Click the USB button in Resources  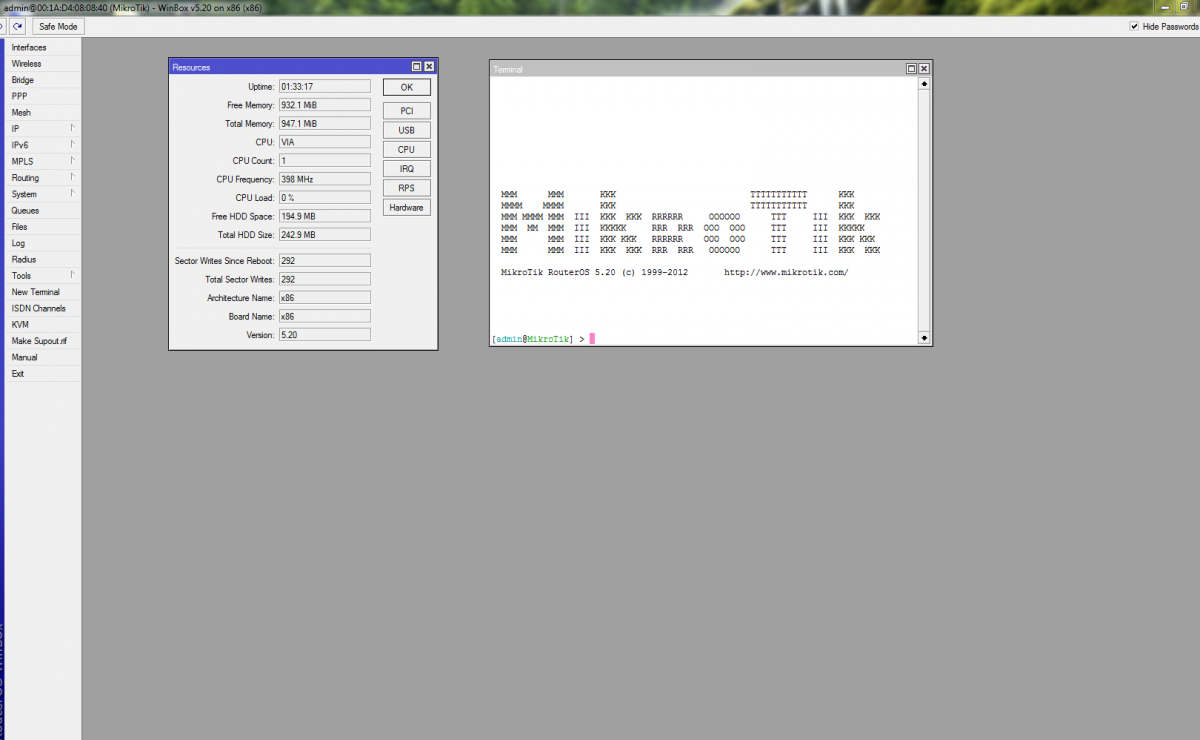click(406, 130)
